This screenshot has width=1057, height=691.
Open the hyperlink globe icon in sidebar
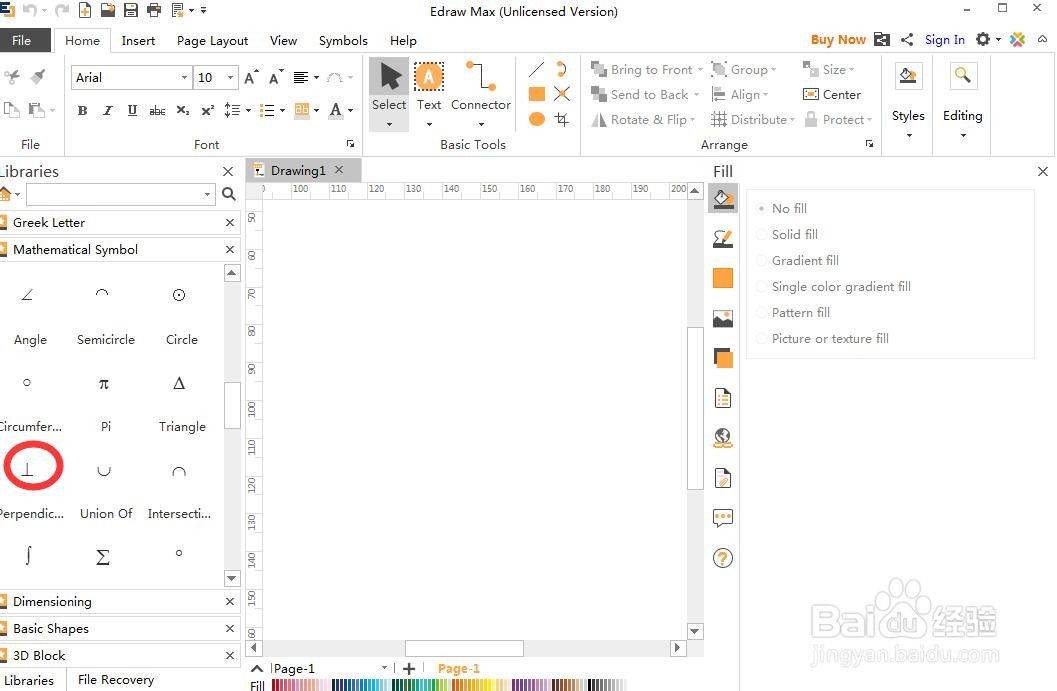point(723,438)
